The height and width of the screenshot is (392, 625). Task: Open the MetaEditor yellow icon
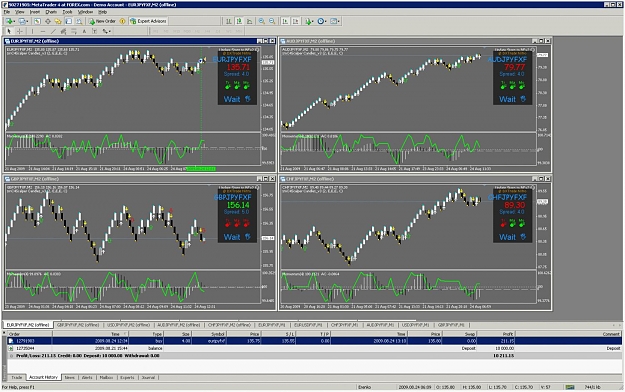122,21
